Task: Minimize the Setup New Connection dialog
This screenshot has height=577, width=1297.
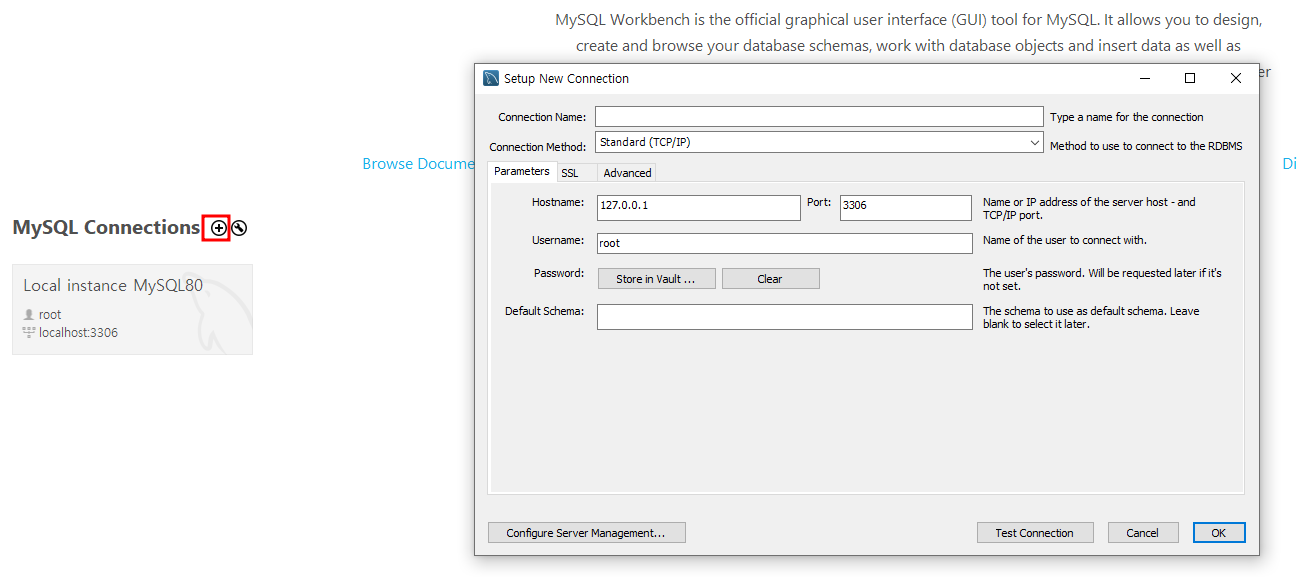Action: click(1144, 78)
